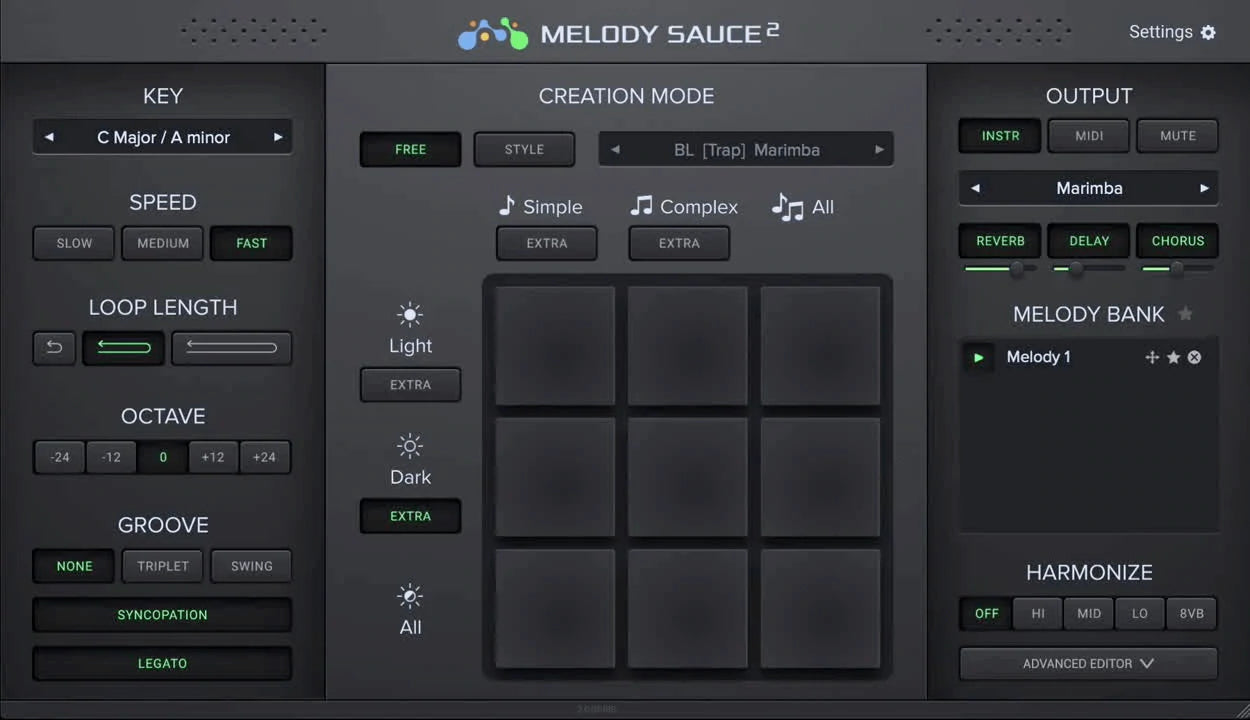This screenshot has height=720, width=1250.
Task: Select the MIDI output tab
Action: click(x=1088, y=135)
